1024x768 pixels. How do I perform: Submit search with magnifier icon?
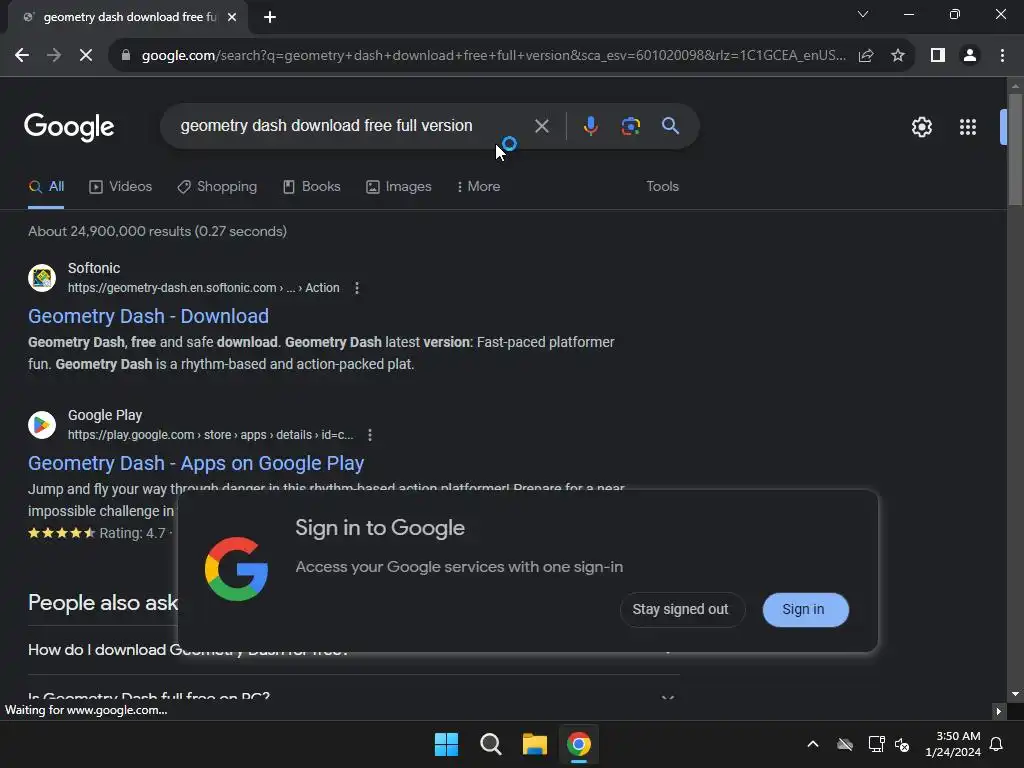coord(670,126)
